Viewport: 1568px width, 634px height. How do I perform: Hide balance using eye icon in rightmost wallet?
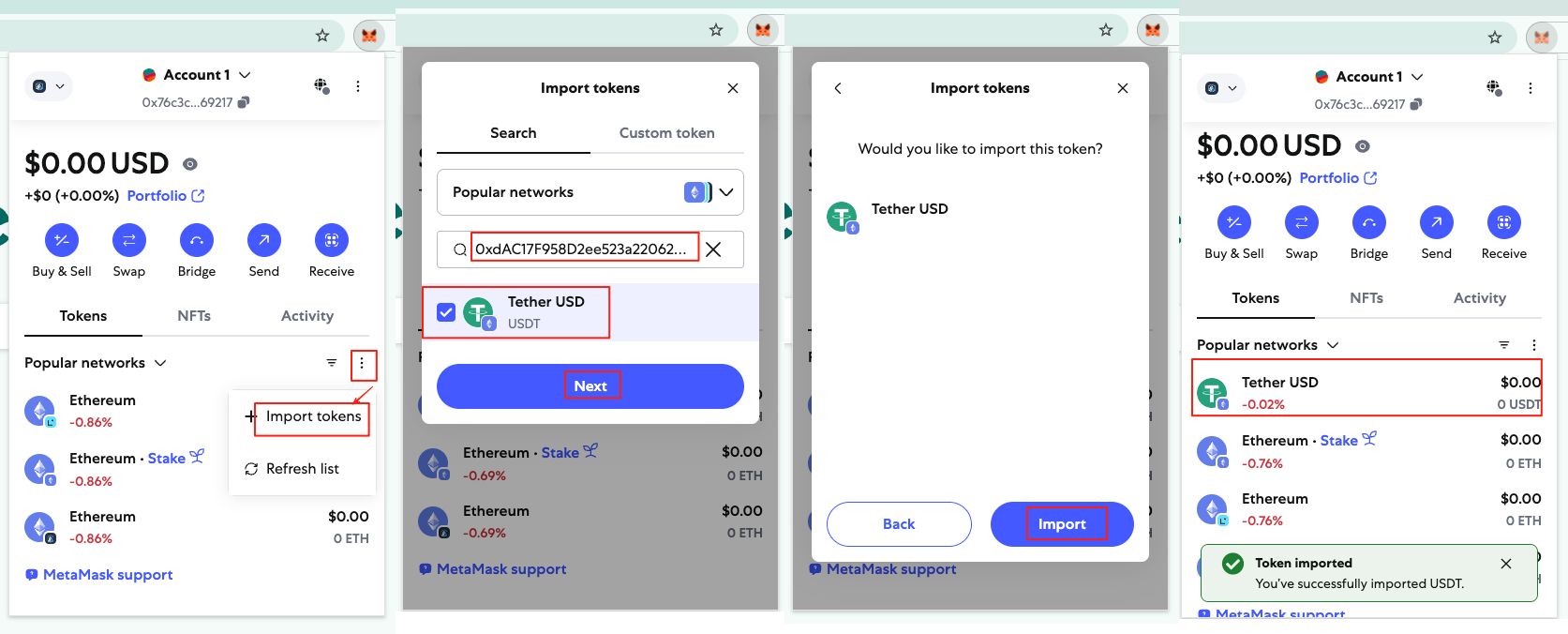1363,146
